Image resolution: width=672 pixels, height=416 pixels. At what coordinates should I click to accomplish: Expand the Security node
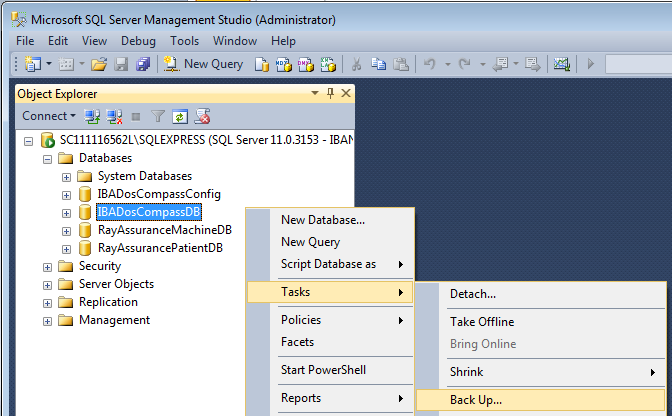point(48,266)
